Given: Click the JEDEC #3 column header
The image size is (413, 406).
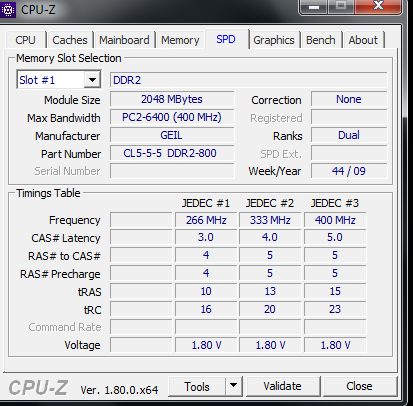Looking at the screenshot, I should (335, 203).
